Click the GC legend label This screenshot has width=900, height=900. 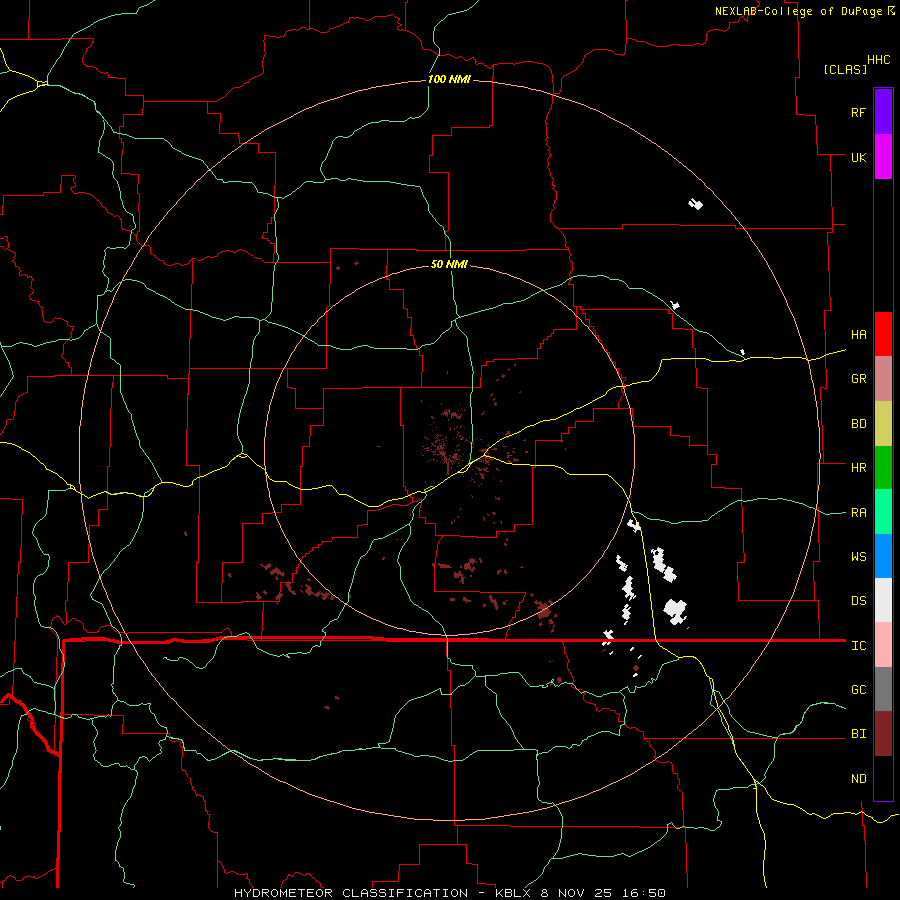click(858, 690)
